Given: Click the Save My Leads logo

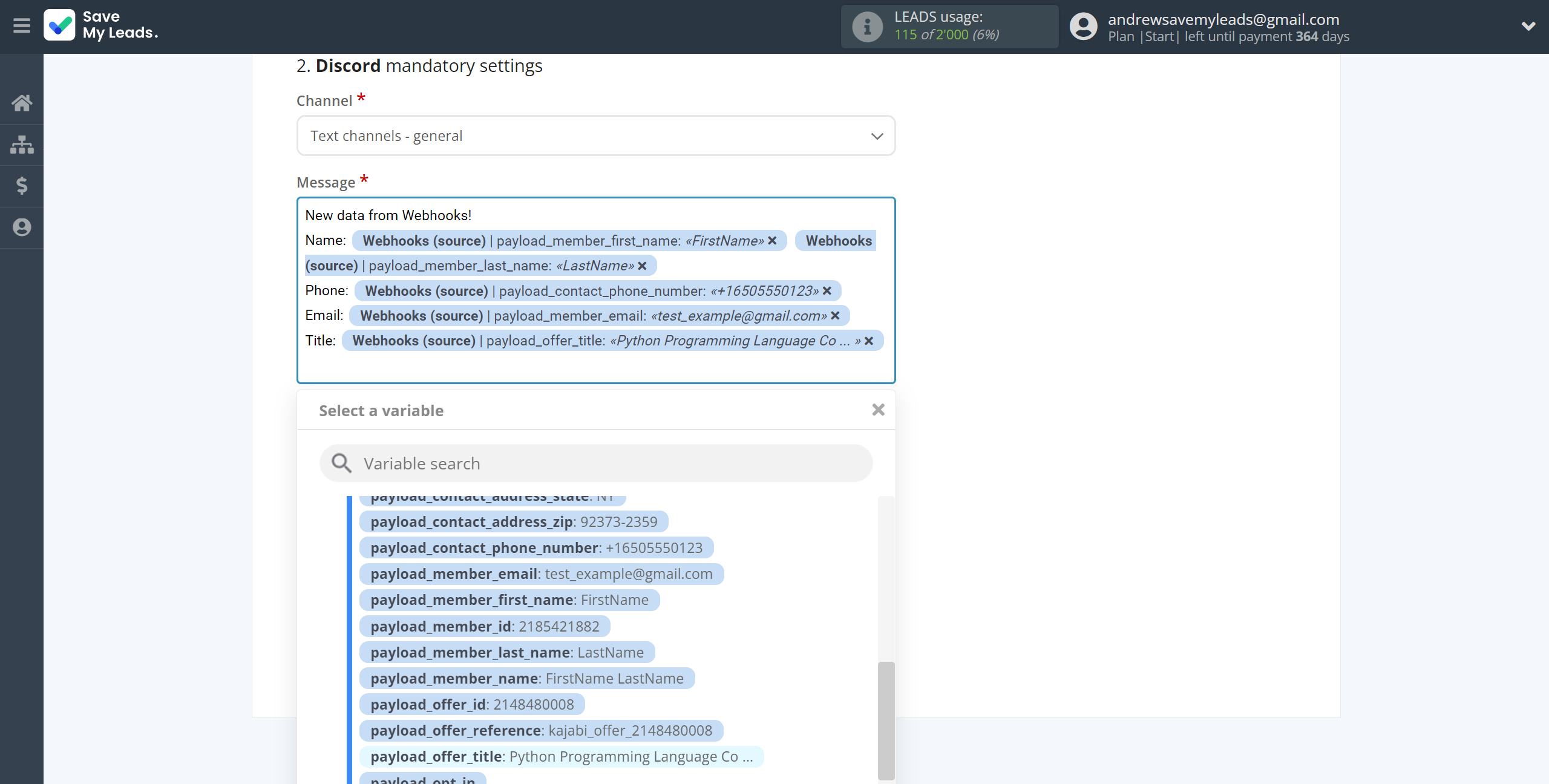Looking at the screenshot, I should click(101, 25).
